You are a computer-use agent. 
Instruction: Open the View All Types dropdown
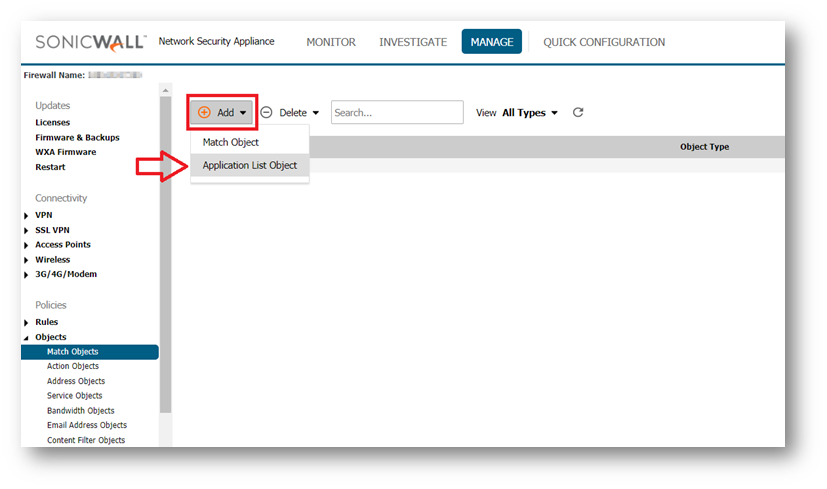[529, 113]
